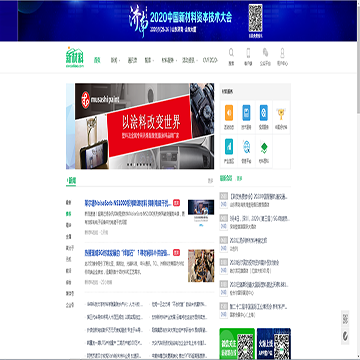Viewport: 360px width, 360px height.
Task: Expand the CMF2020 navigation dropdown
Action: point(210,60)
